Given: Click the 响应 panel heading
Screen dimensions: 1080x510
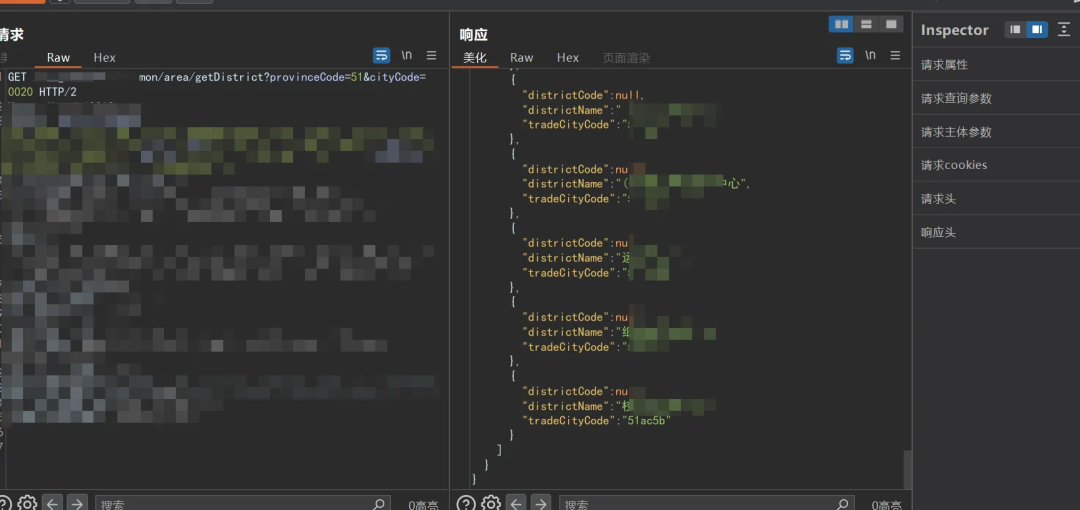Looking at the screenshot, I should (x=473, y=35).
